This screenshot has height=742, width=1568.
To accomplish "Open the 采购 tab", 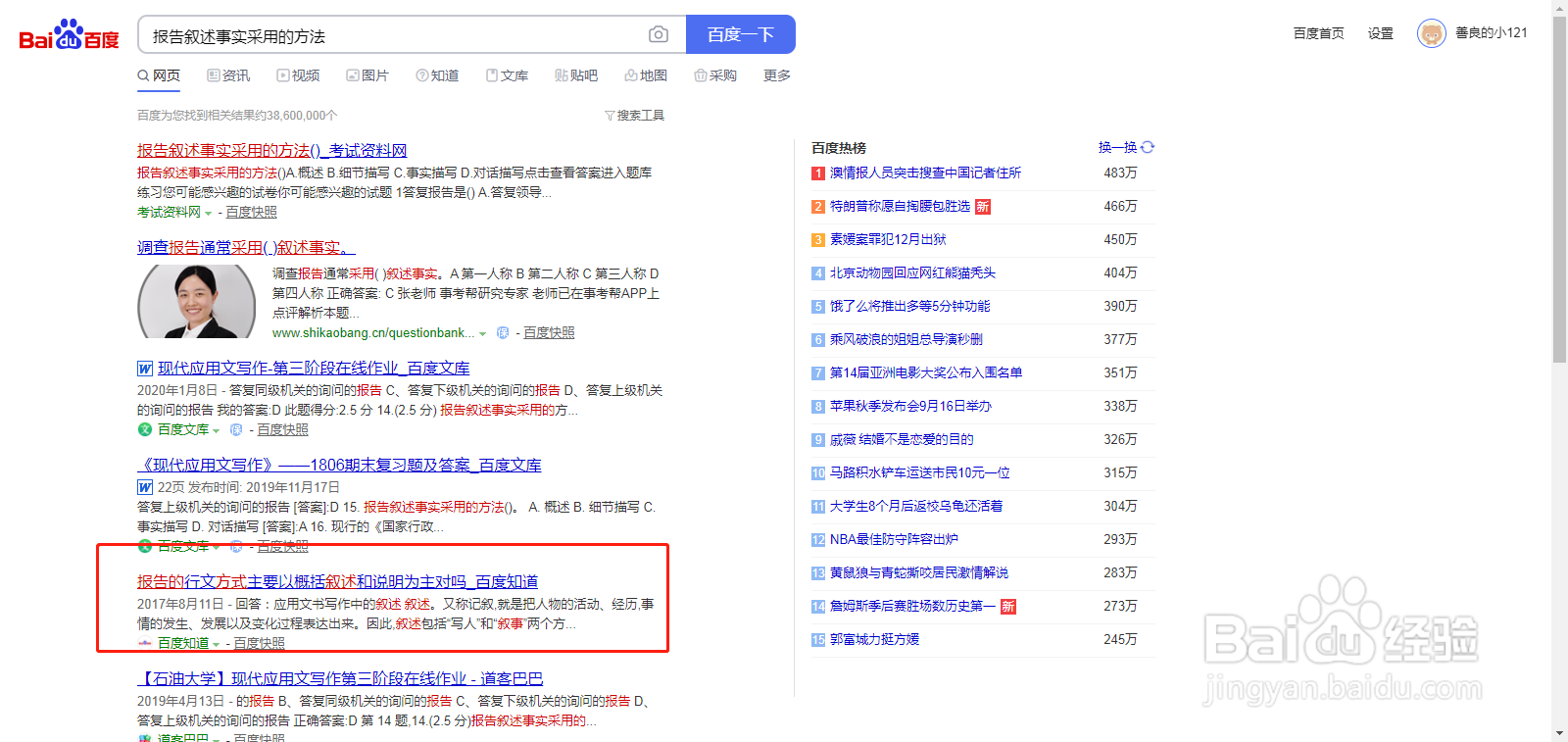I will [x=715, y=75].
